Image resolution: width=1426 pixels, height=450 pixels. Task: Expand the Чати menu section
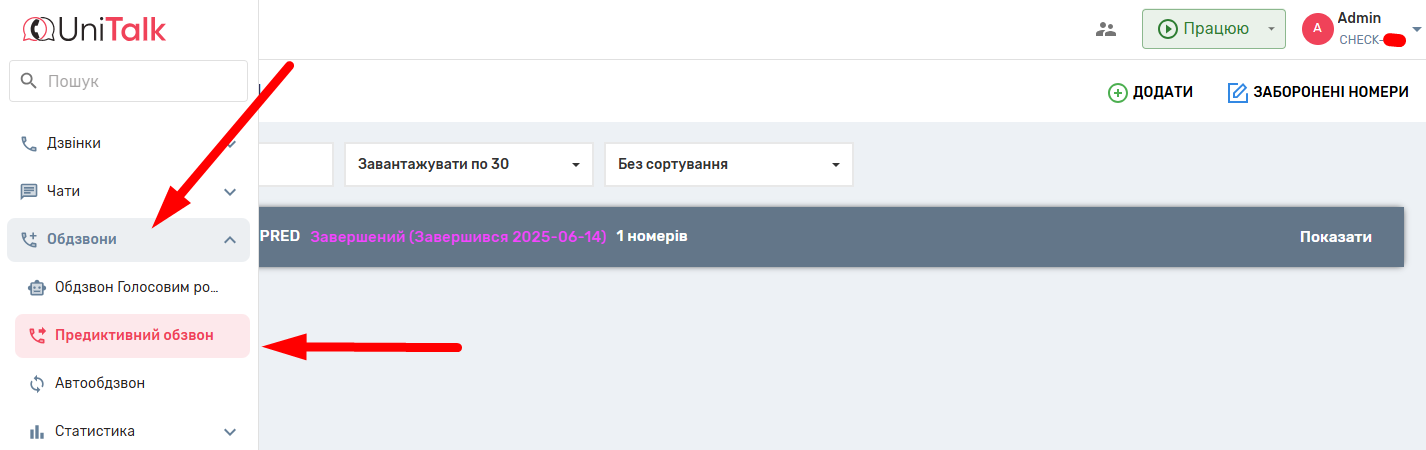tap(229, 191)
